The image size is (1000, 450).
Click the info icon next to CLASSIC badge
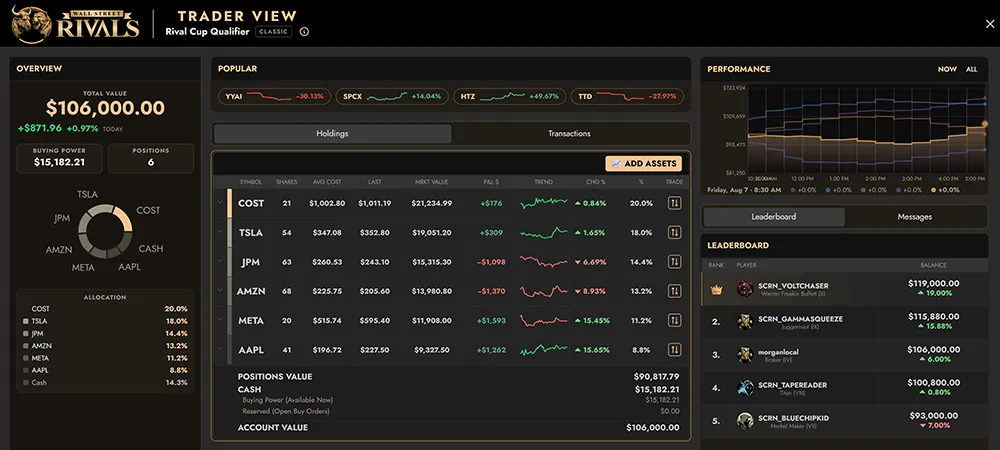tap(304, 32)
